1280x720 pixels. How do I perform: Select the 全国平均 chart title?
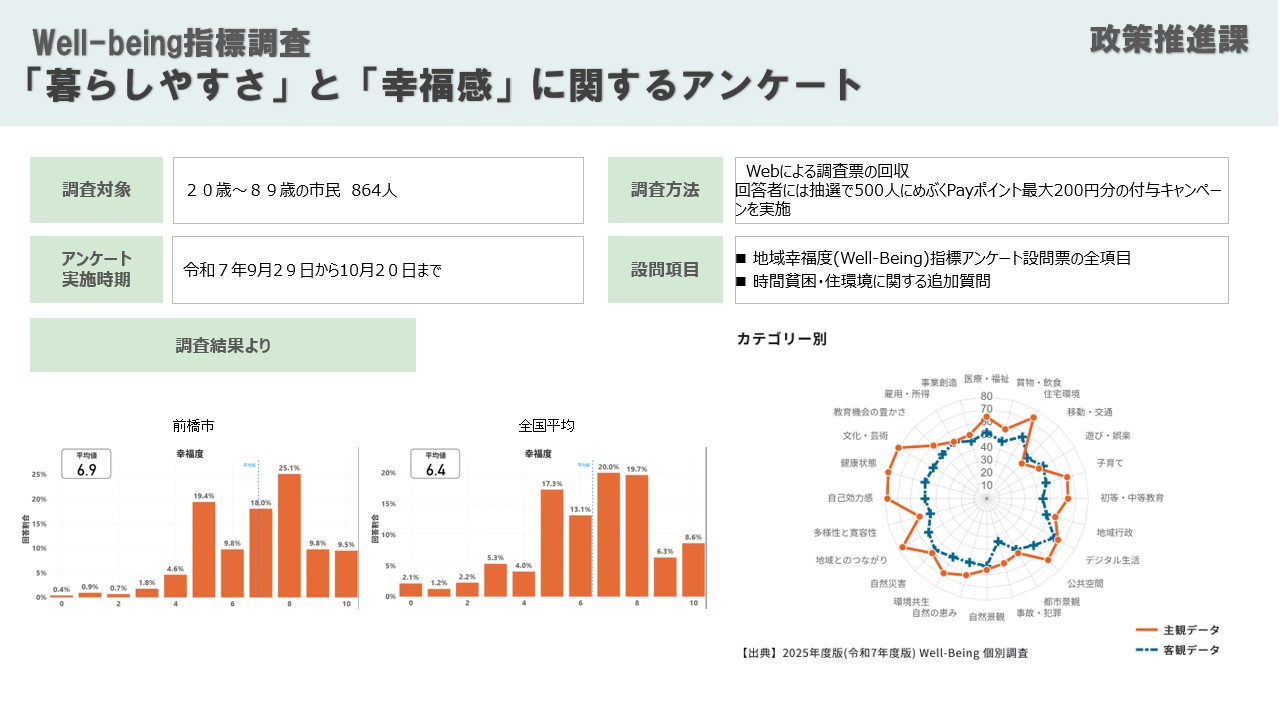pos(547,426)
